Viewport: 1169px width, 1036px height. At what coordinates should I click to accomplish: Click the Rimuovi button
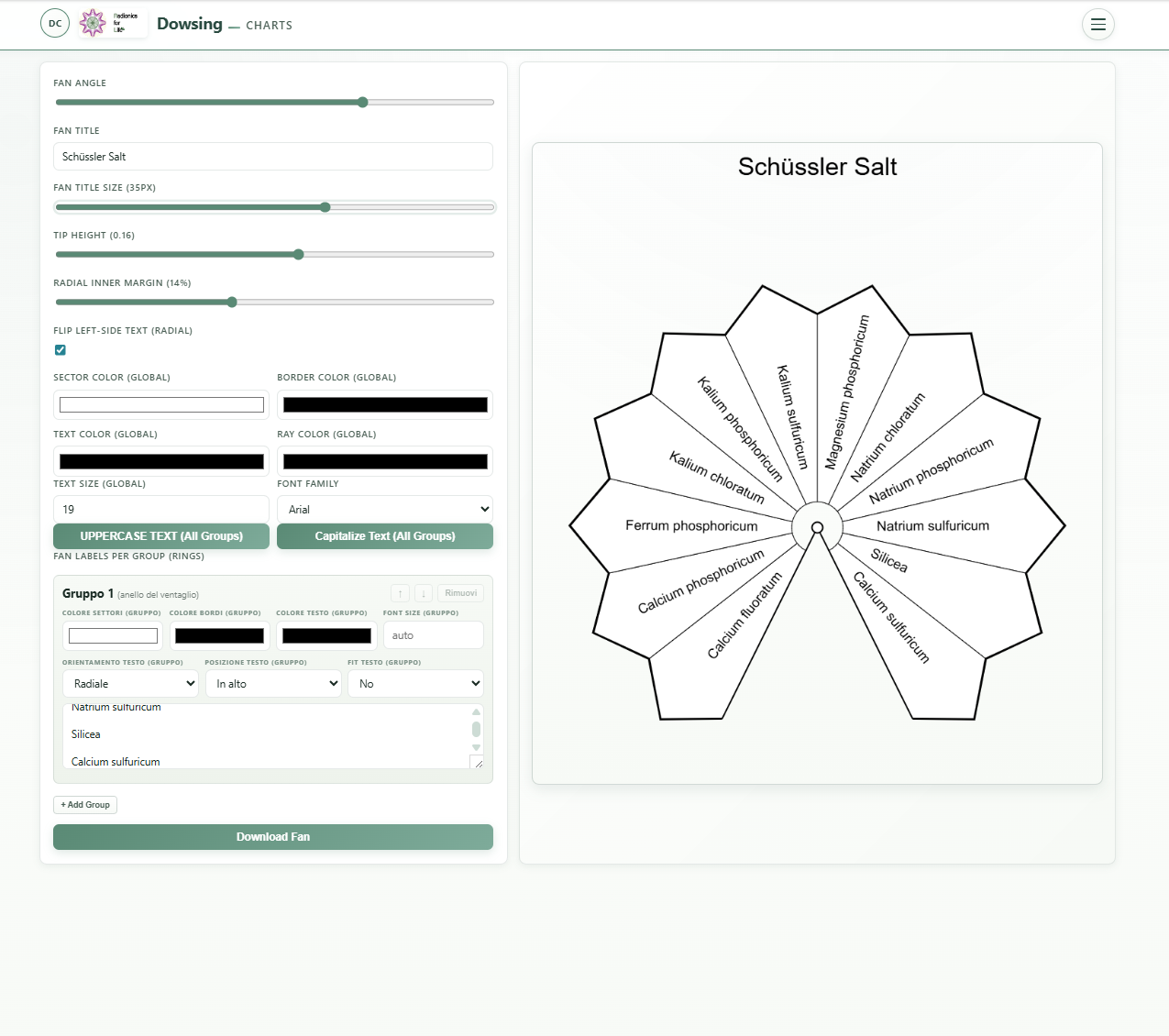click(460, 593)
